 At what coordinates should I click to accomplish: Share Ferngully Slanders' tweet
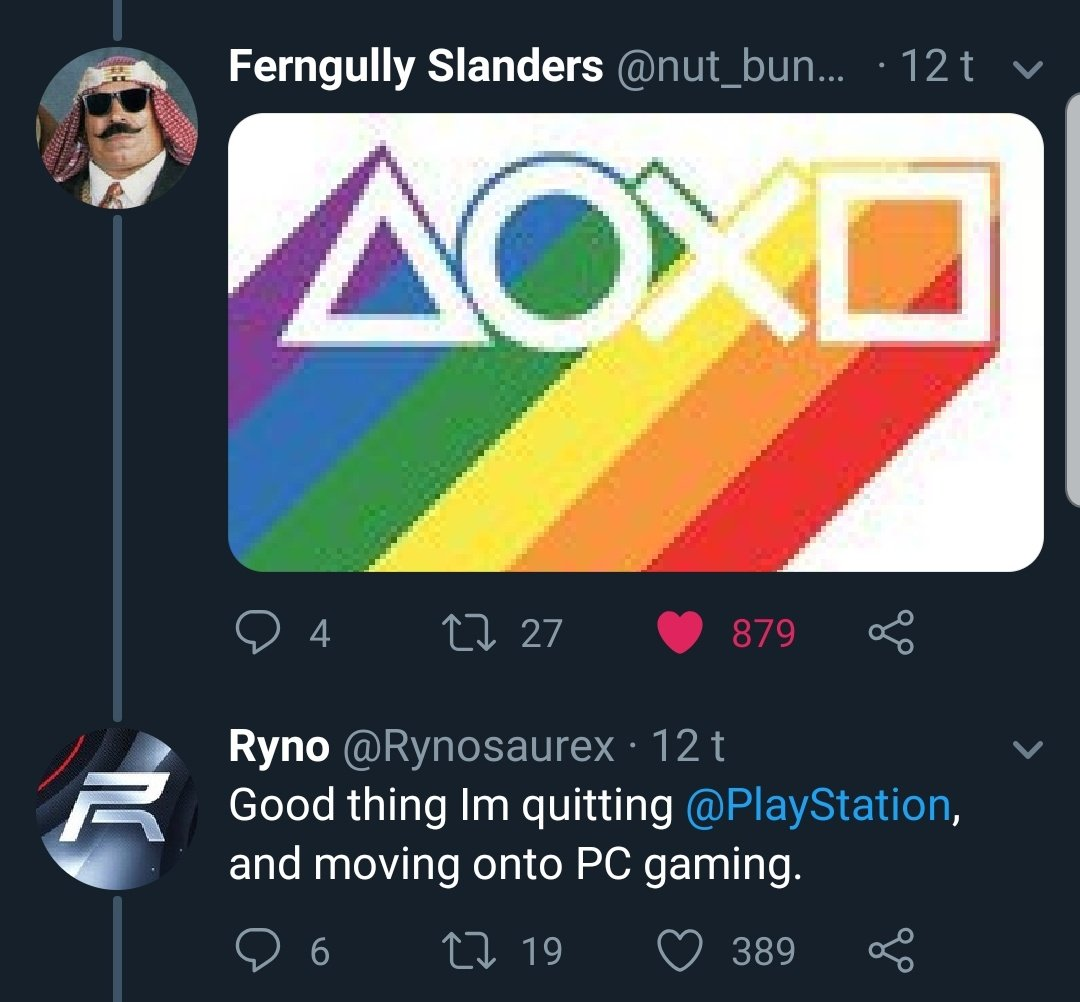tap(890, 632)
